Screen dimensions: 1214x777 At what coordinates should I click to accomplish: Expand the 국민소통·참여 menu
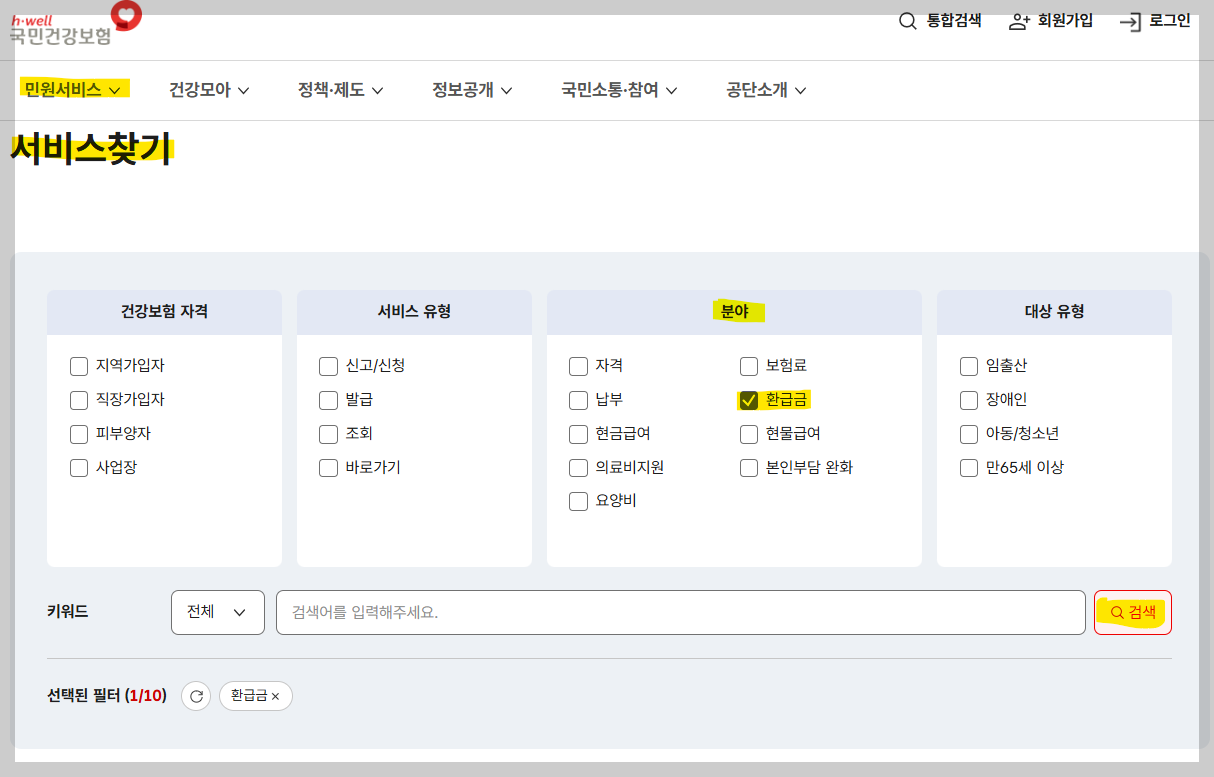619,90
